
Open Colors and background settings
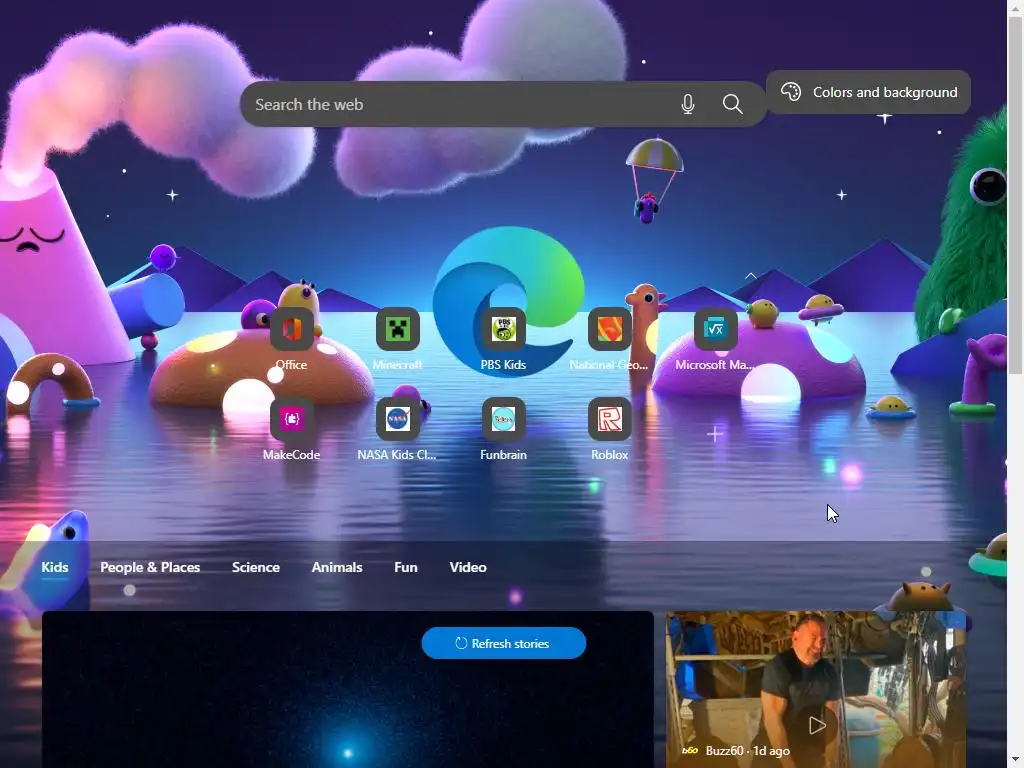[868, 92]
